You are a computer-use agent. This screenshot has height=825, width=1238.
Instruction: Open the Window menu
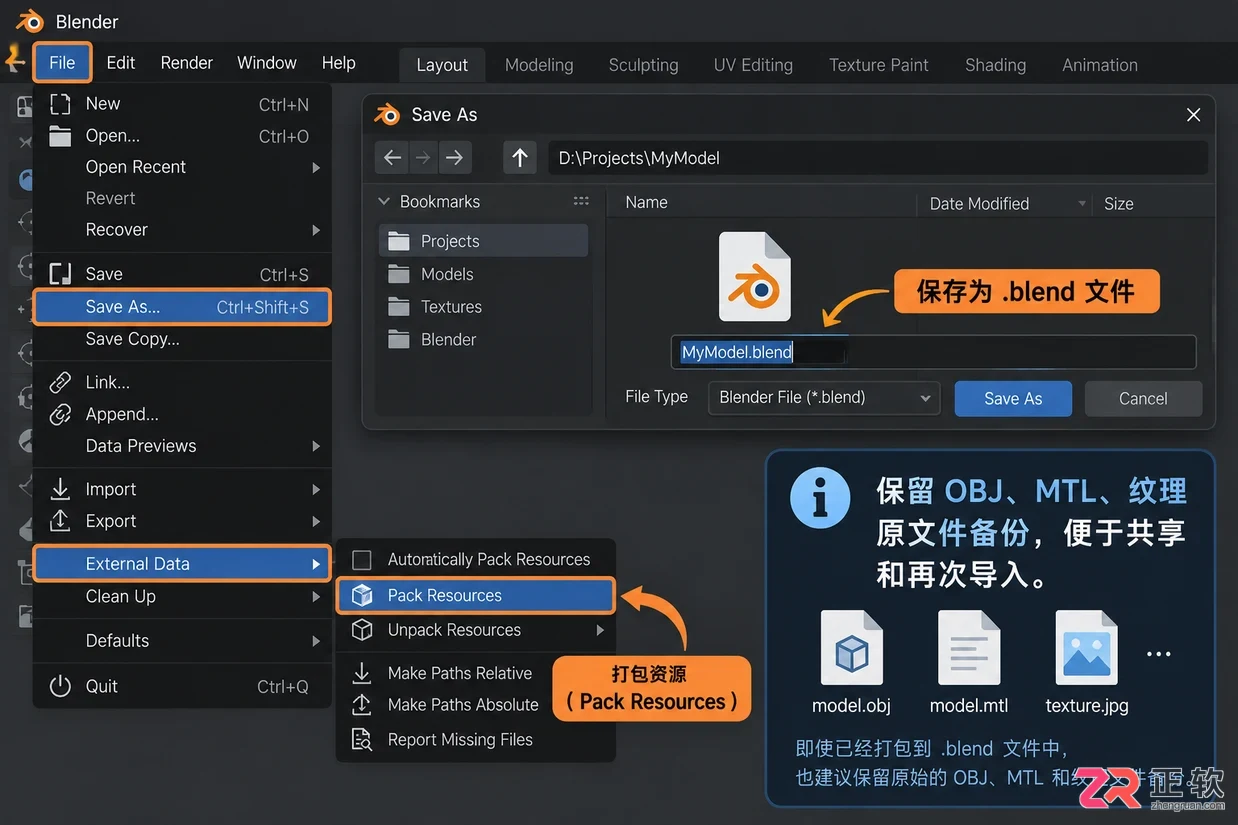coord(266,62)
